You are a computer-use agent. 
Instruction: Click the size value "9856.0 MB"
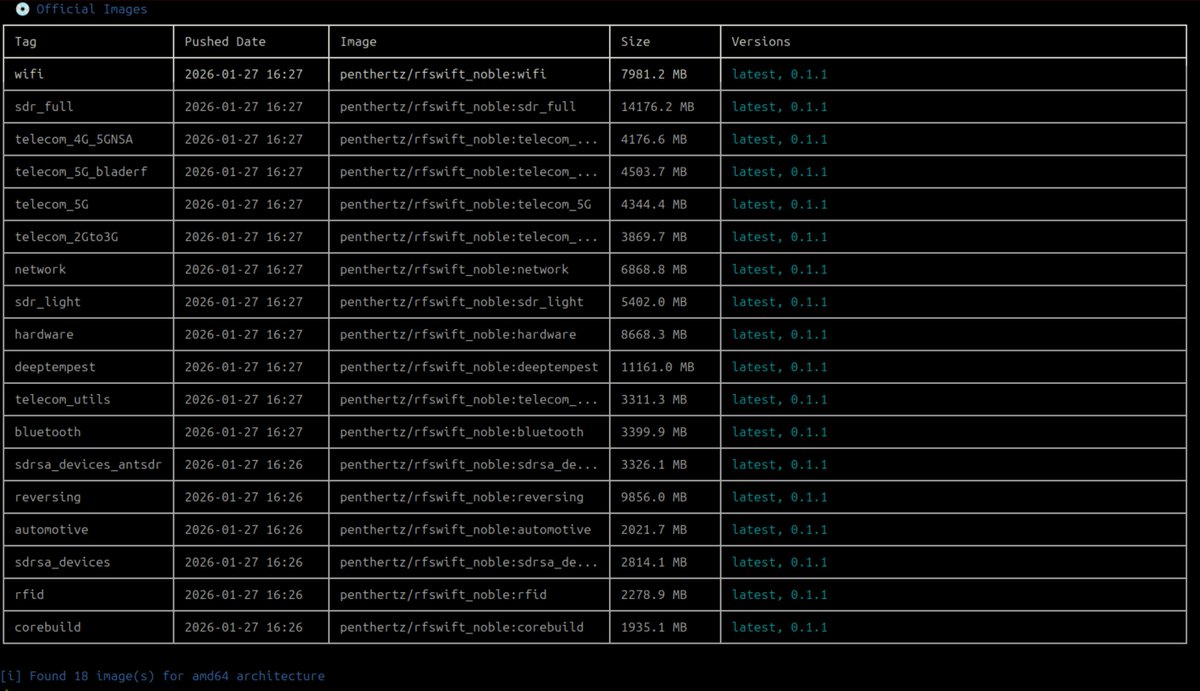pos(653,497)
